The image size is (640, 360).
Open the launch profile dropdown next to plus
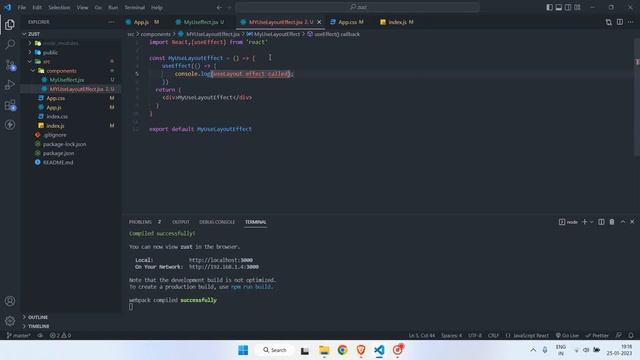pos(591,222)
